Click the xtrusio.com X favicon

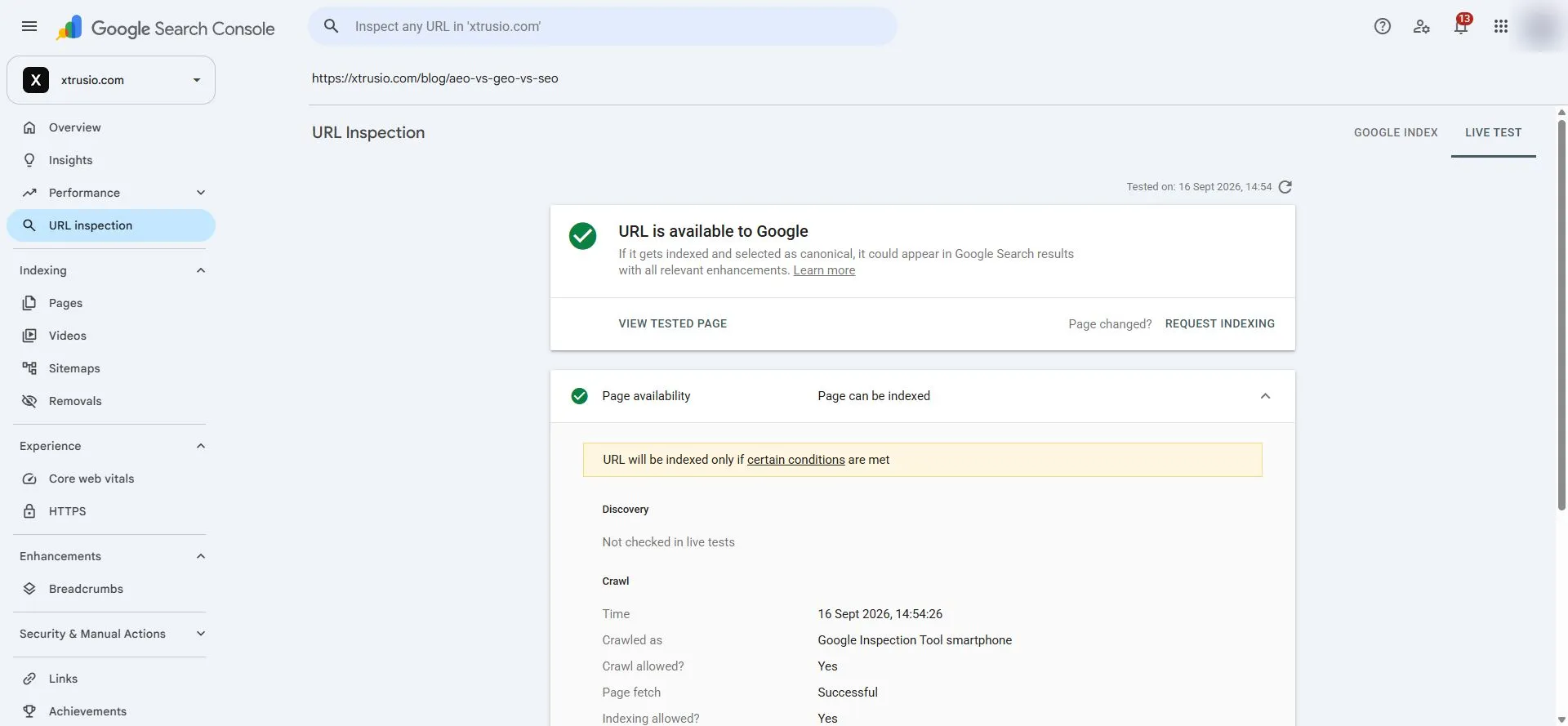click(36, 80)
